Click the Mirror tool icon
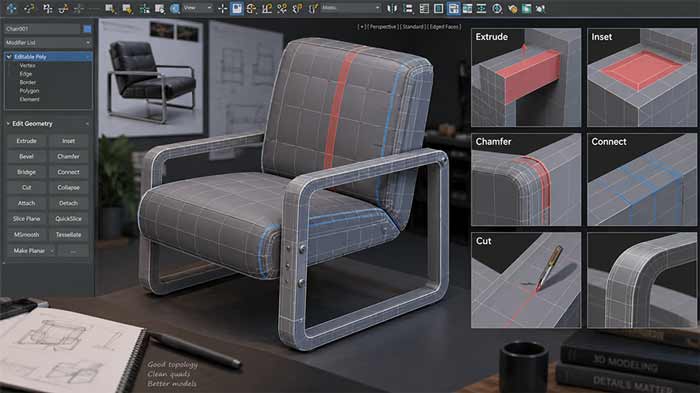 point(392,8)
